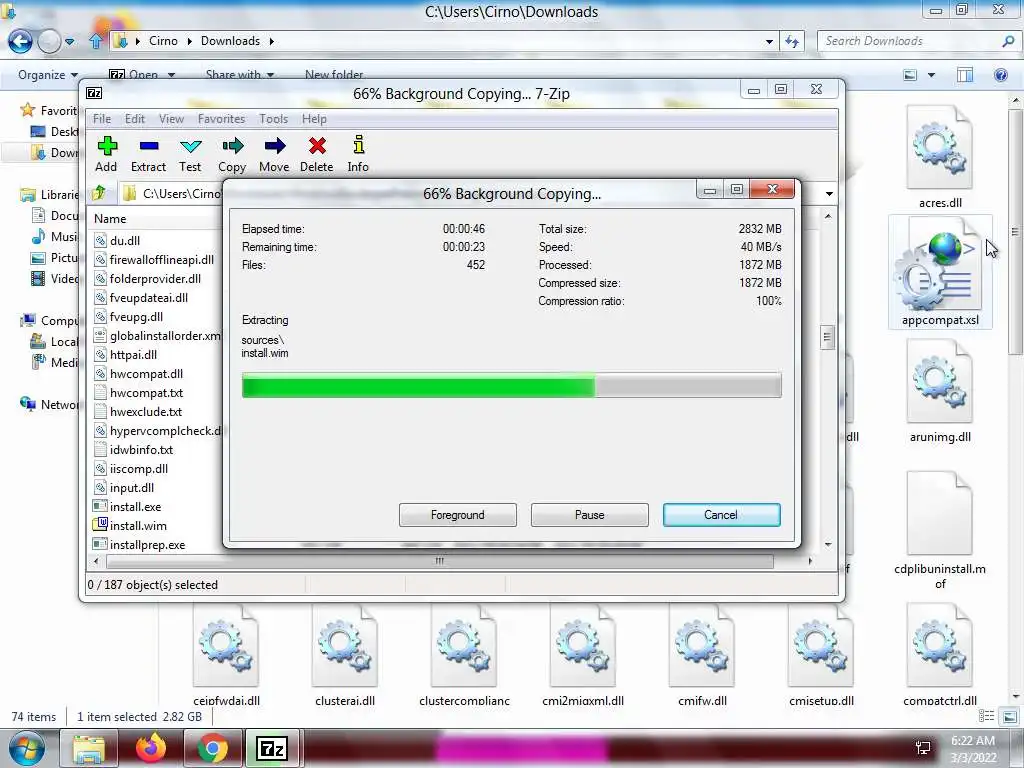Image resolution: width=1024 pixels, height=768 pixels.
Task: Select clusterai.dll file icon
Action: [345, 656]
